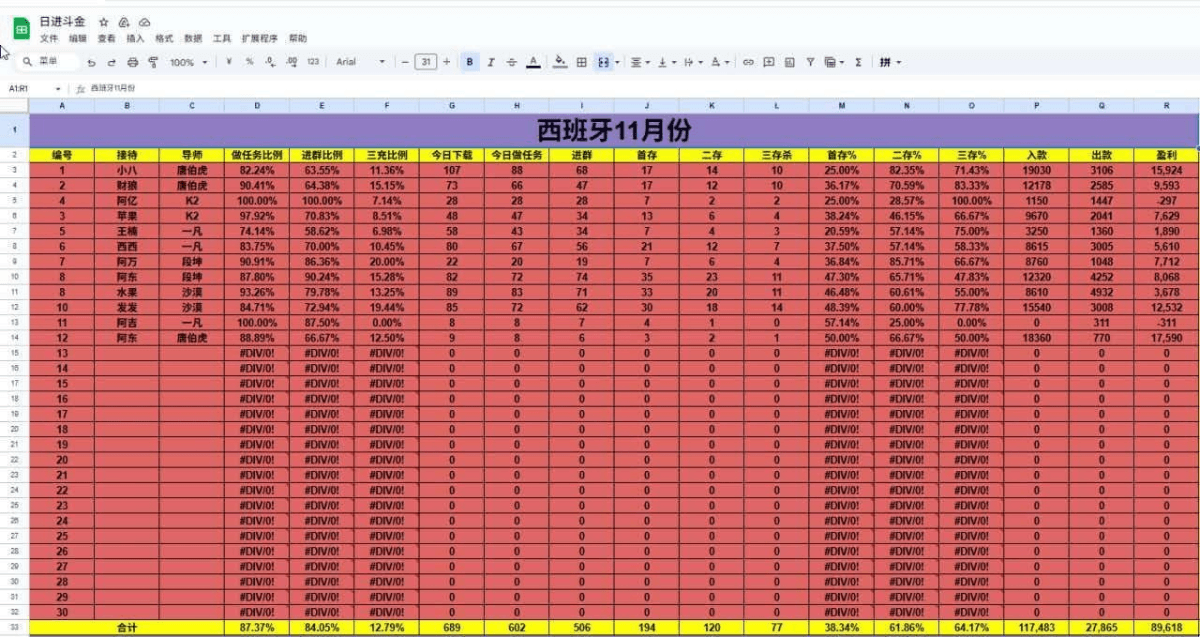Click the move-to-folder icon beside title
This screenshot has width=1200, height=637.
[124, 21]
